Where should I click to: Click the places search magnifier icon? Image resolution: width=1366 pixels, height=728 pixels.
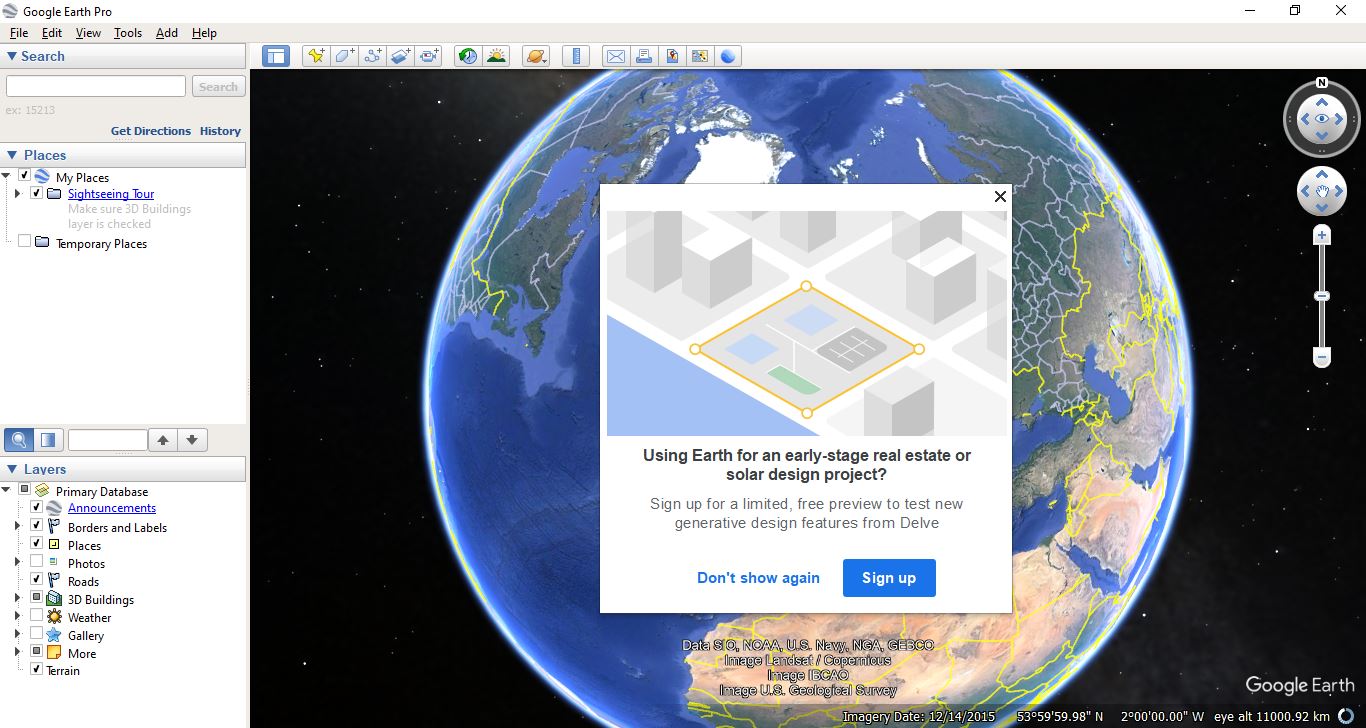tap(18, 440)
